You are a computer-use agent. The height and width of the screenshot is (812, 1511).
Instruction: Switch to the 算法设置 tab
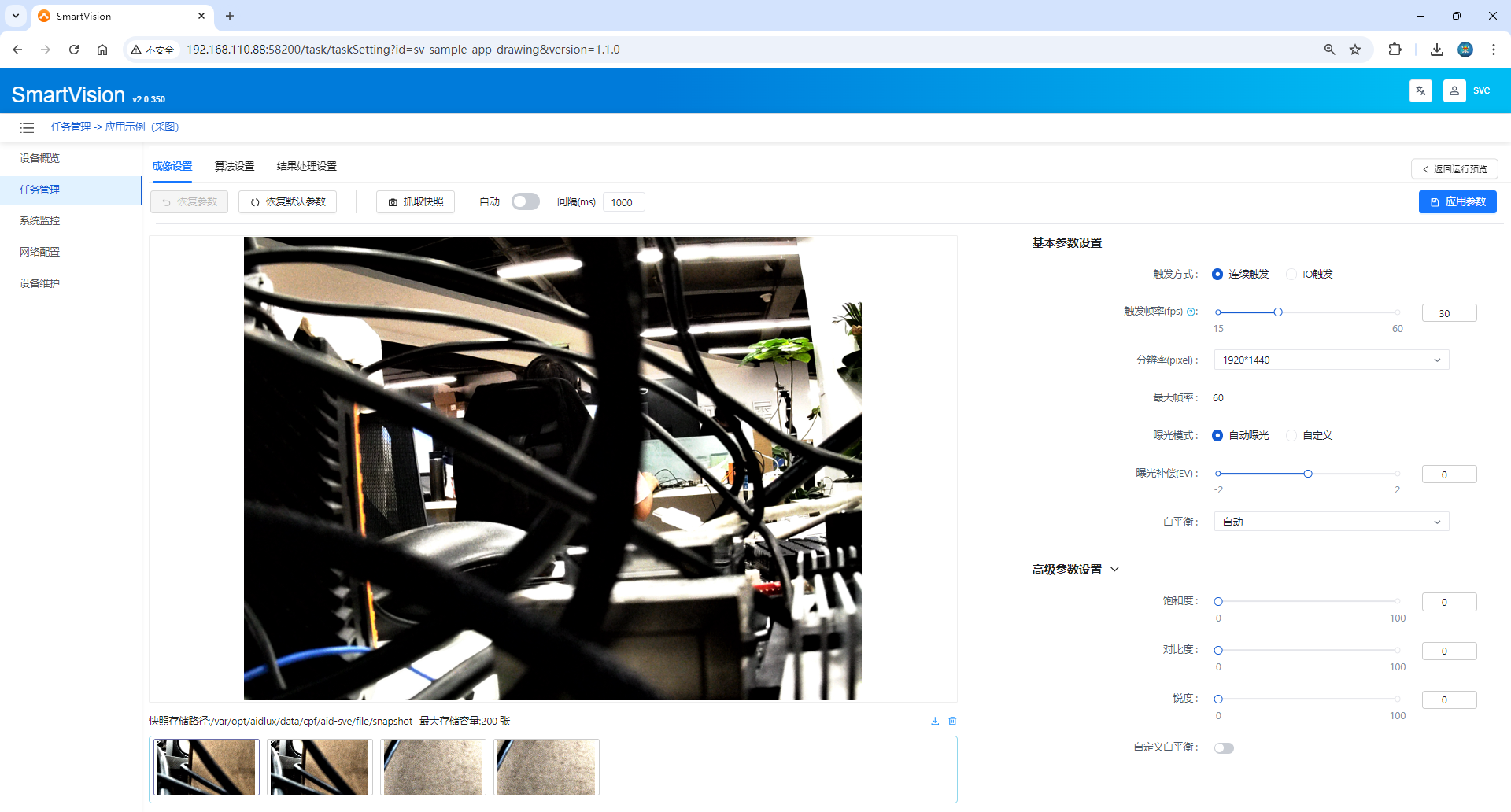[235, 167]
